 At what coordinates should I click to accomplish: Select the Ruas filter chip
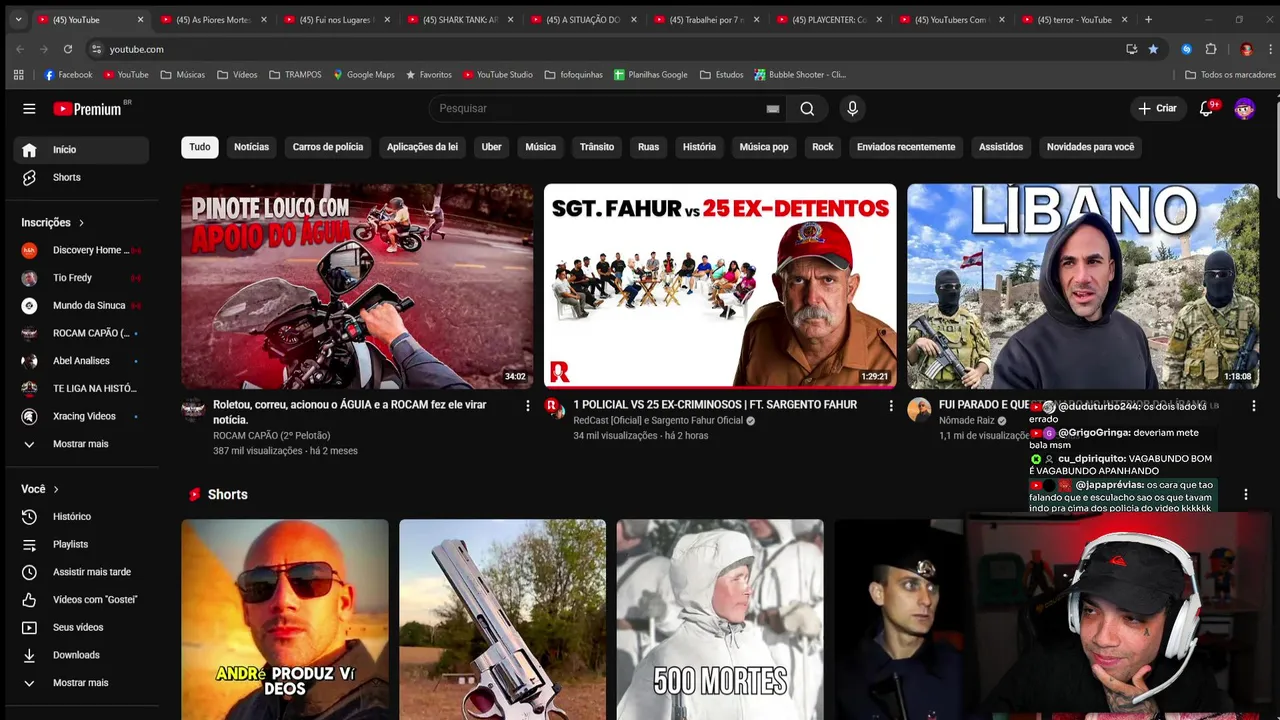point(648,147)
